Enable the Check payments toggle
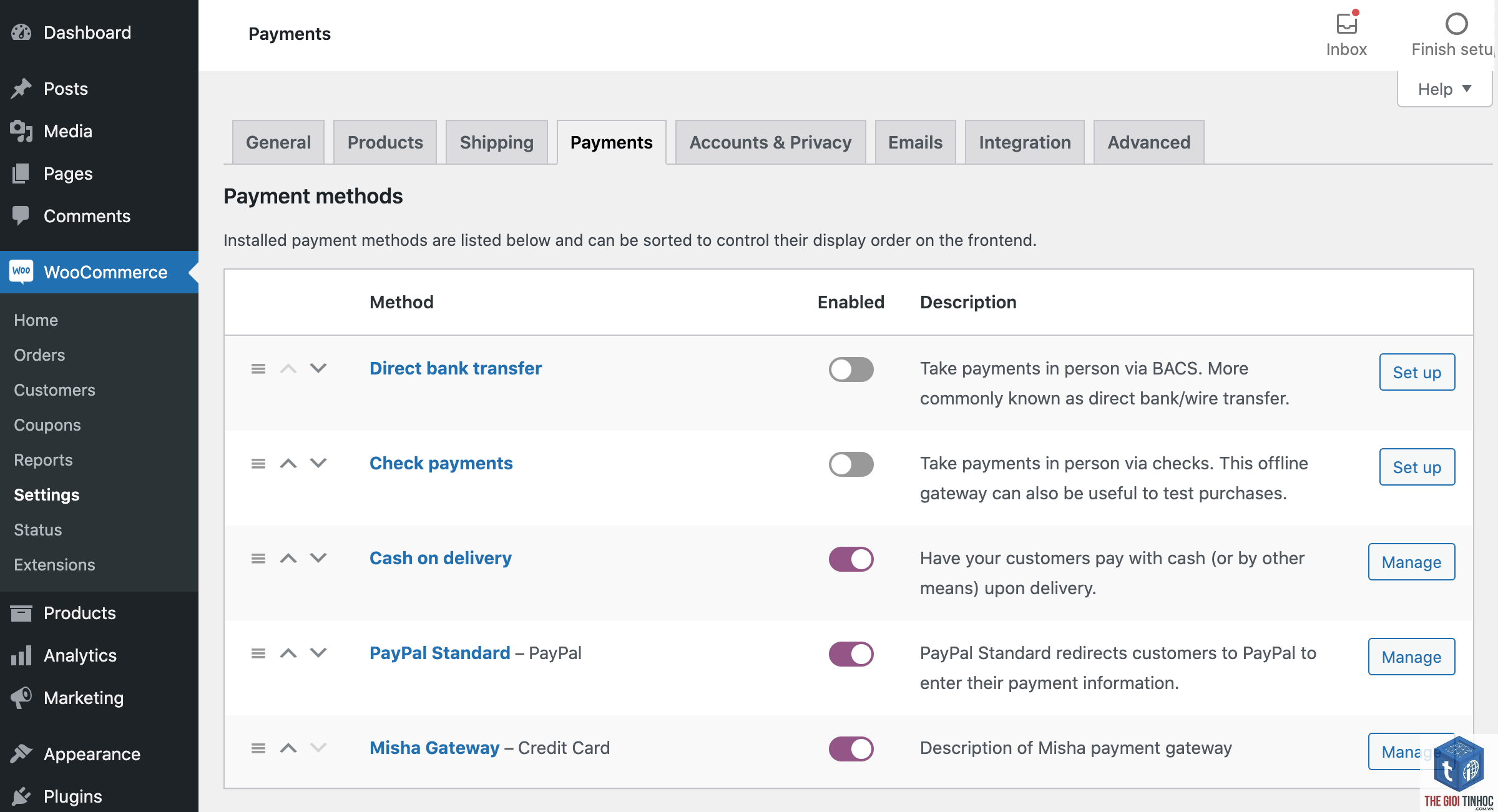Viewport: 1498px width, 812px height. pyautogui.click(x=851, y=464)
